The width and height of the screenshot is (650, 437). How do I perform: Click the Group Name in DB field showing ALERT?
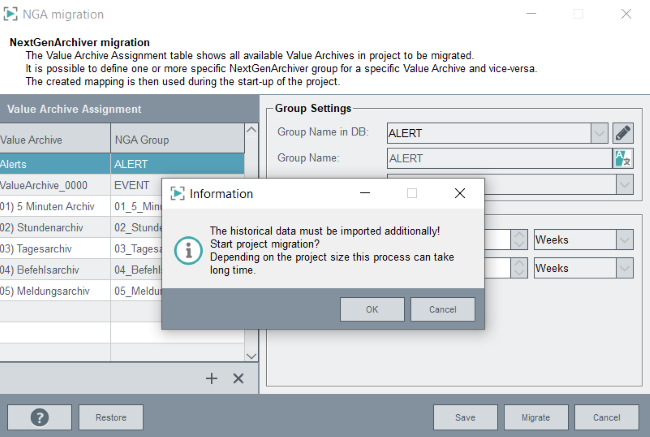(489, 133)
